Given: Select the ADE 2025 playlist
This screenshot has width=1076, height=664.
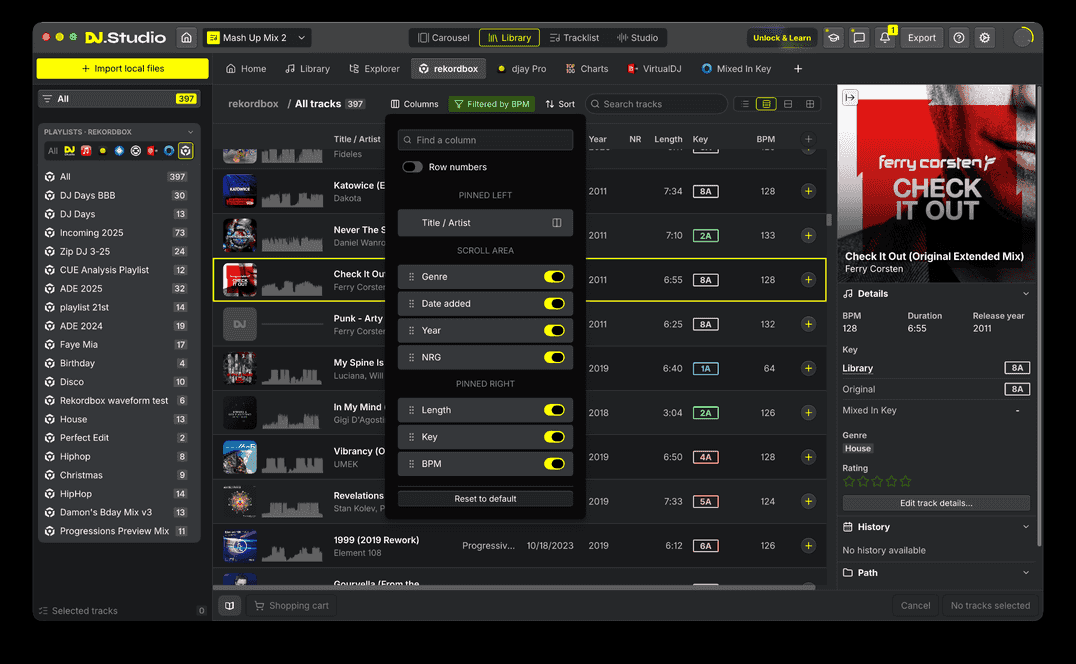Looking at the screenshot, I should 119,289.
